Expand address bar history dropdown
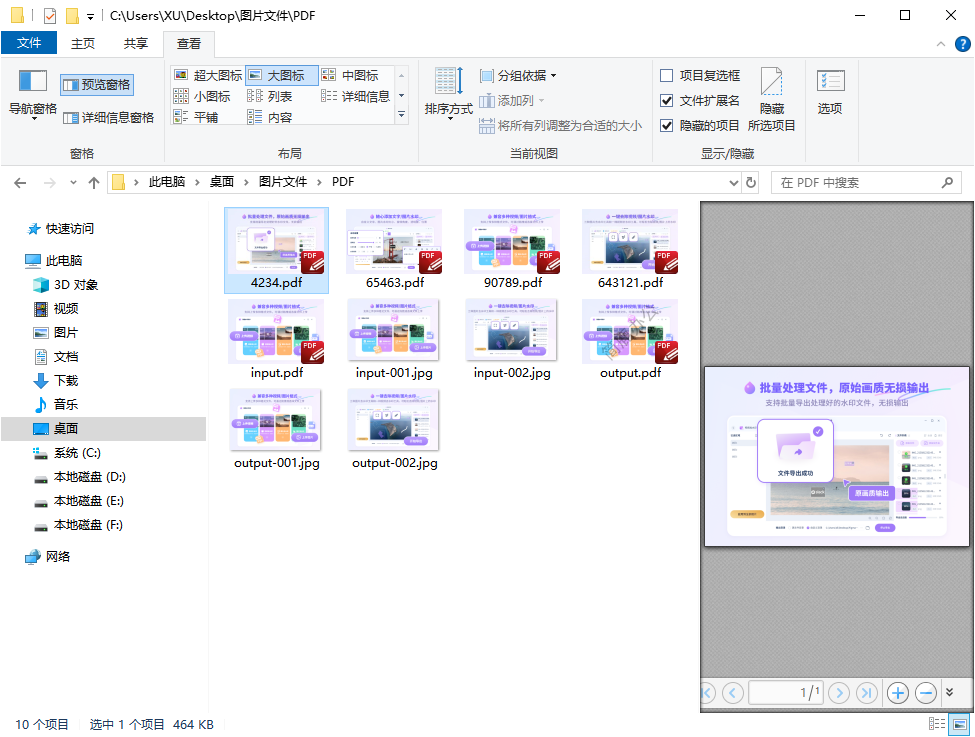The image size is (975, 737). click(x=734, y=182)
